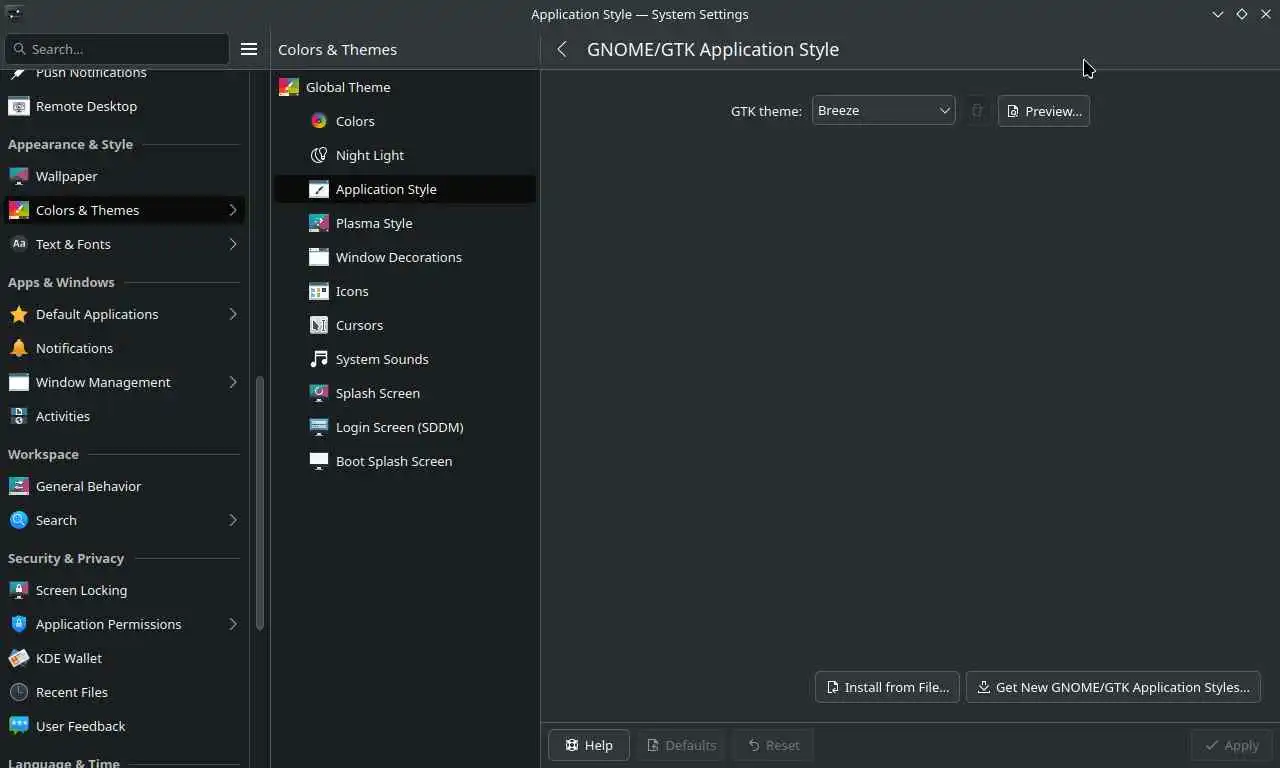Open General Behavior icon
The height and width of the screenshot is (768, 1280).
(18, 486)
